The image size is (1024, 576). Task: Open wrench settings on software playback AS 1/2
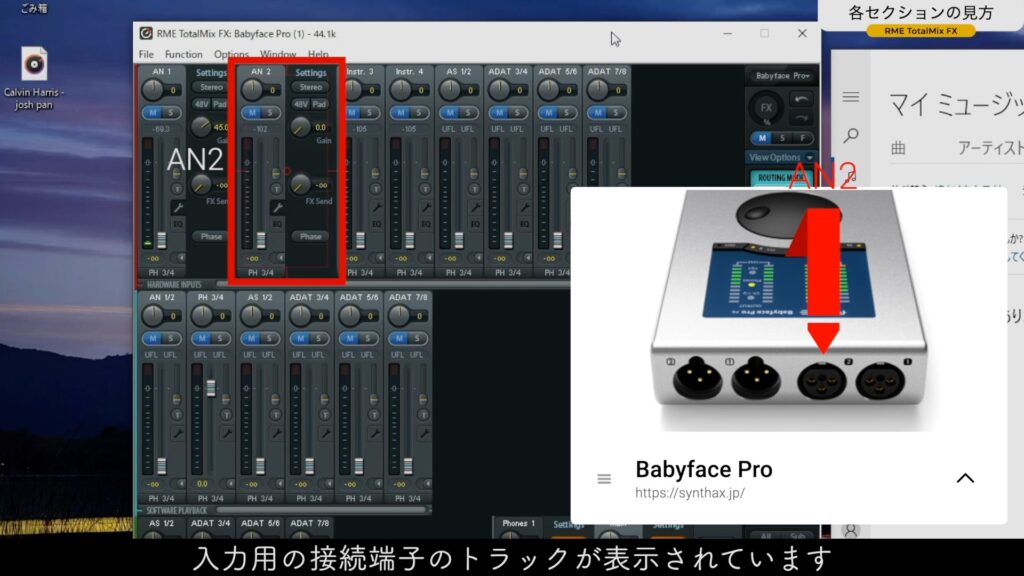click(x=276, y=433)
